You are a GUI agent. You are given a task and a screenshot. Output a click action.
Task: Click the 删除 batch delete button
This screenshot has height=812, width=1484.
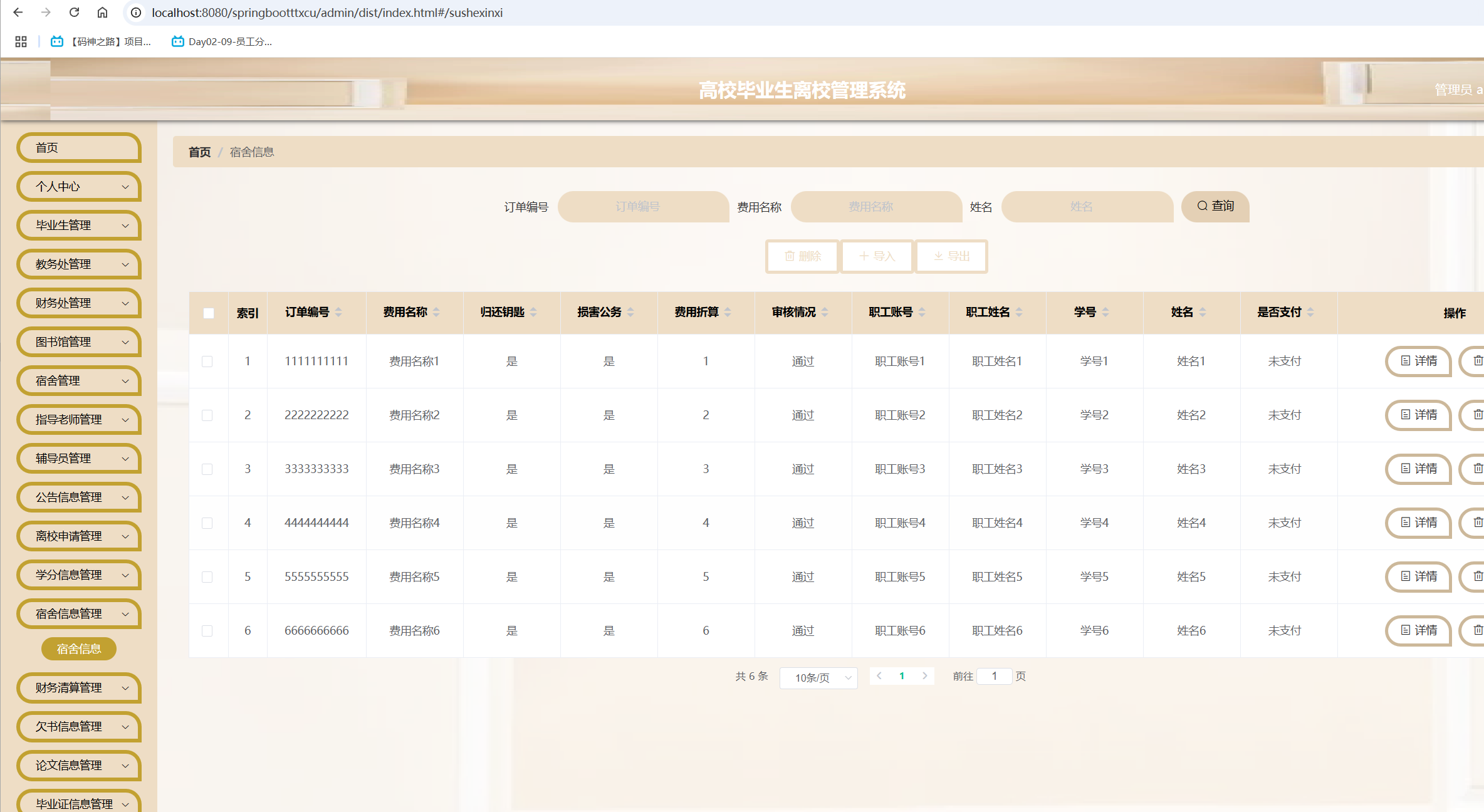pyautogui.click(x=803, y=256)
